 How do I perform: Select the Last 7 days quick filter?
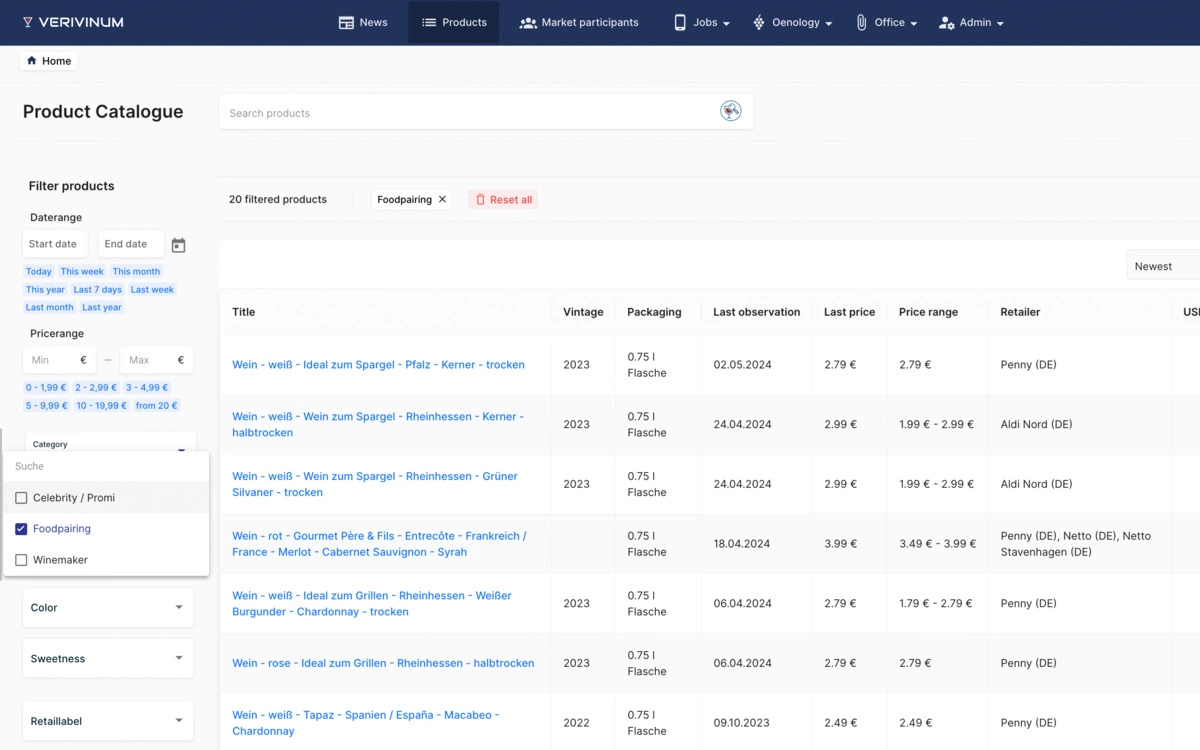98,290
